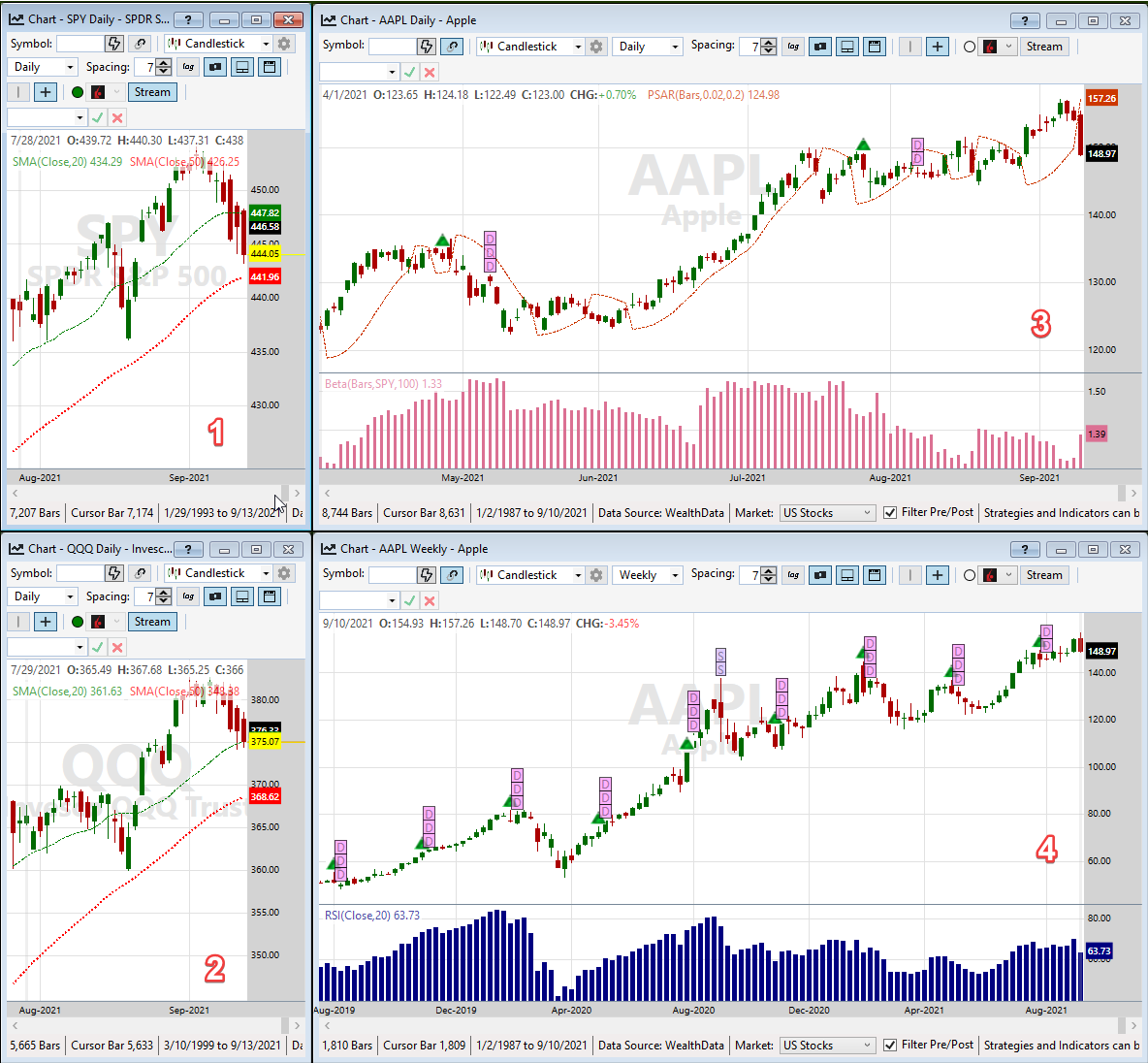Click the red X icon in AAPL Daily chart
The width and height of the screenshot is (1148, 1063).
coord(430,72)
